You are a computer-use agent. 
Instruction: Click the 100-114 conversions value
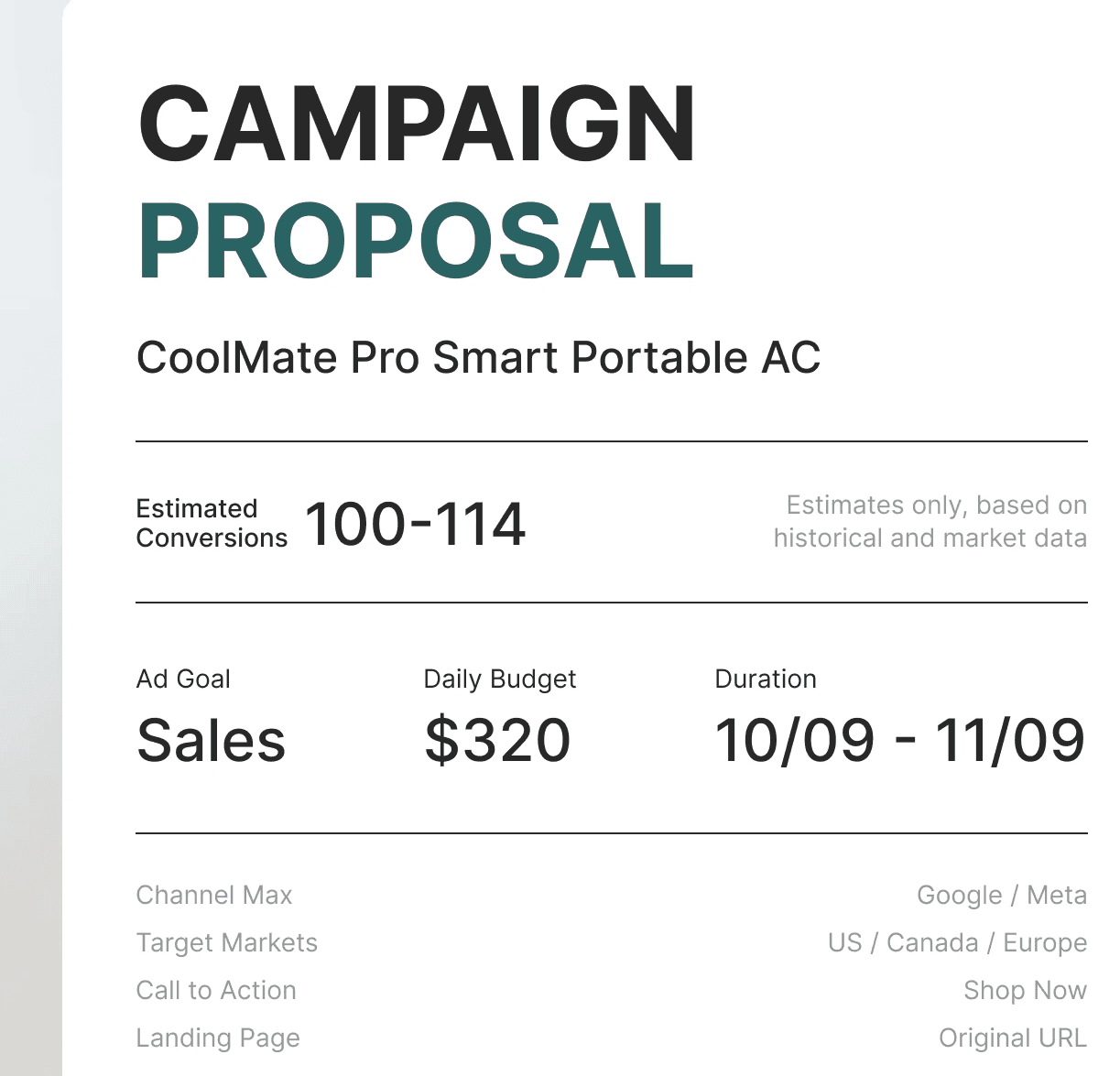415,524
